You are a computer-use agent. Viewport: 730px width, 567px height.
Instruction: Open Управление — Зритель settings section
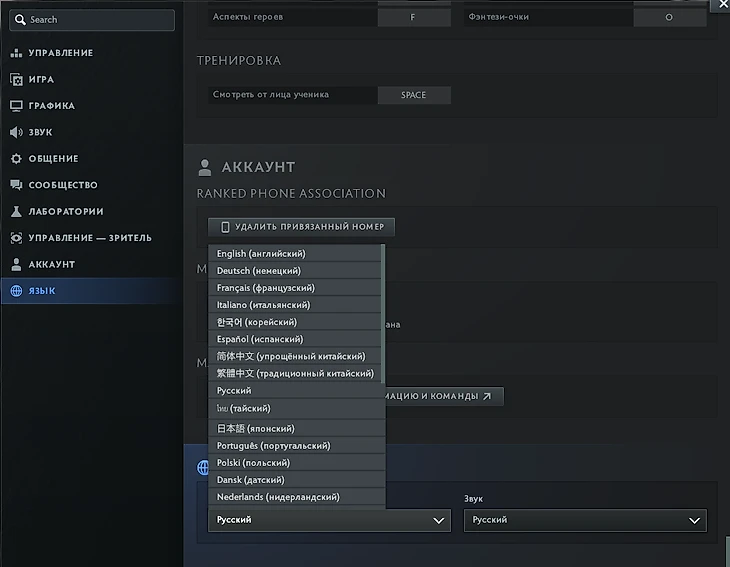(x=89, y=238)
